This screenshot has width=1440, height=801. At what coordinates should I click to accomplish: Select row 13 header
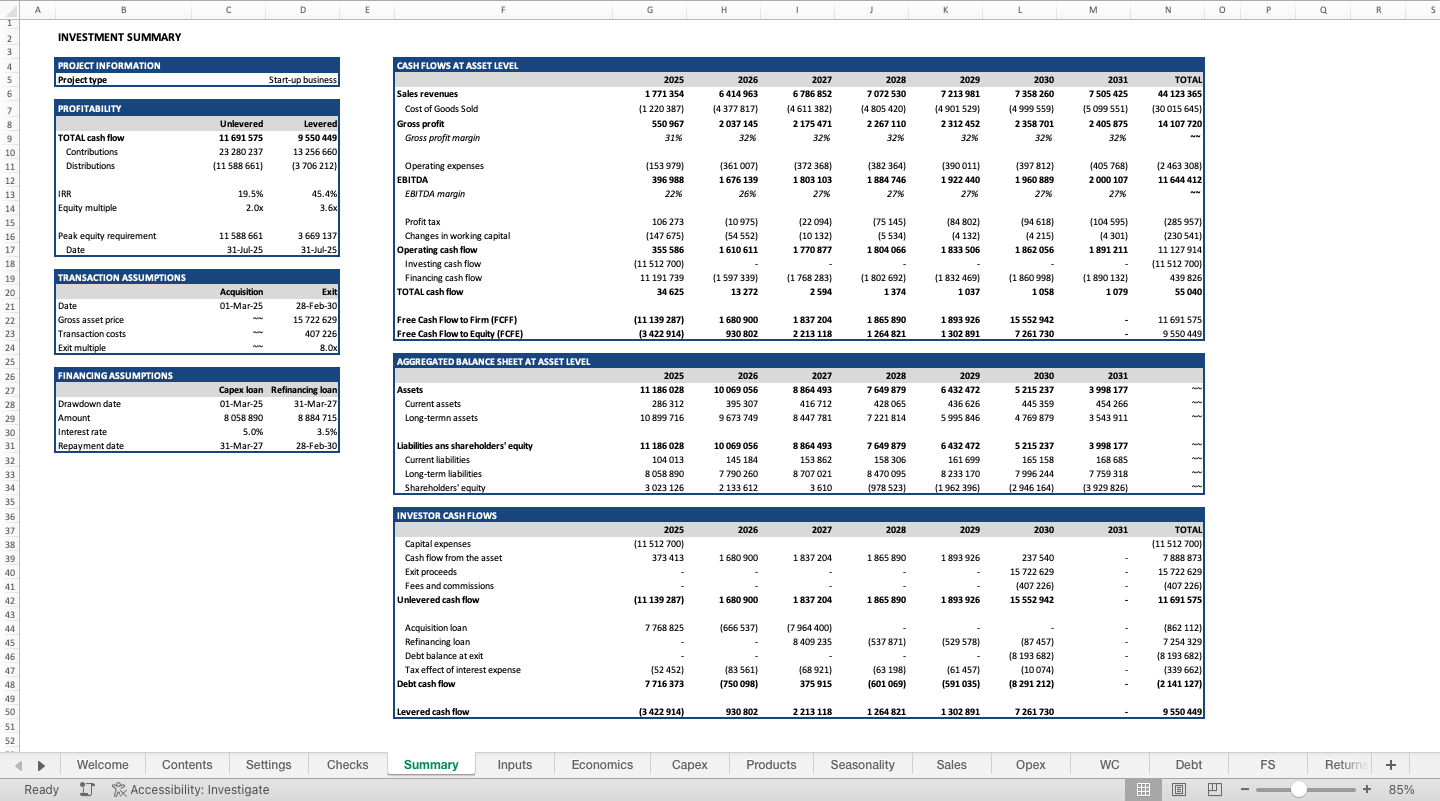point(9,194)
